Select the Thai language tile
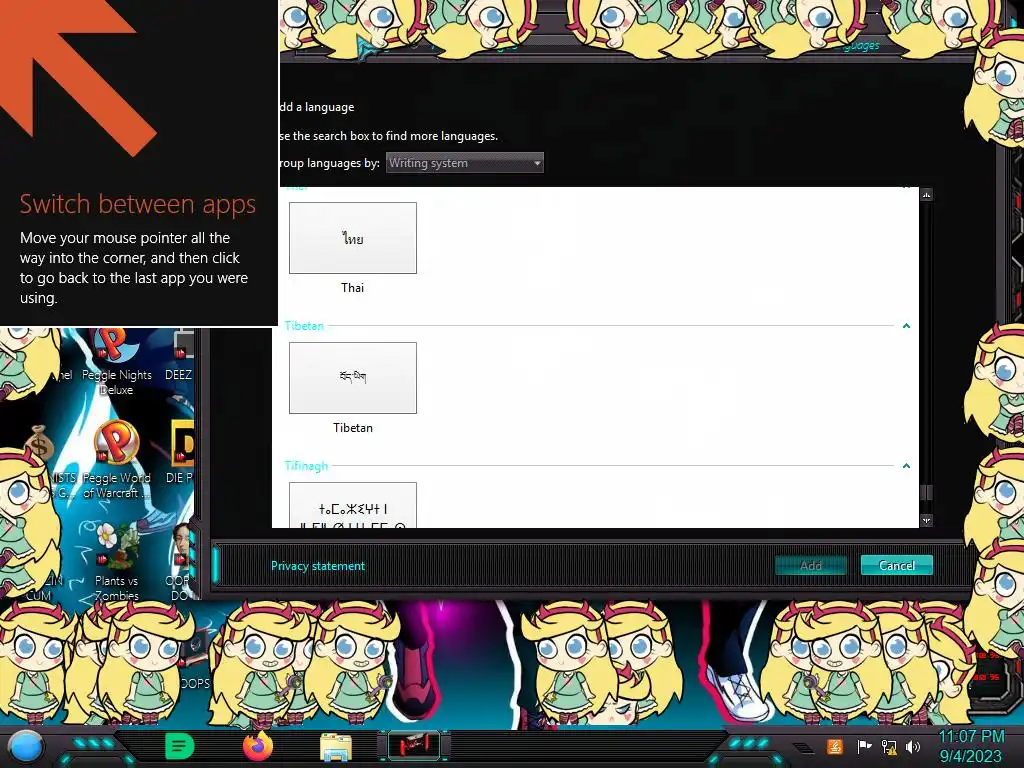 coord(353,238)
